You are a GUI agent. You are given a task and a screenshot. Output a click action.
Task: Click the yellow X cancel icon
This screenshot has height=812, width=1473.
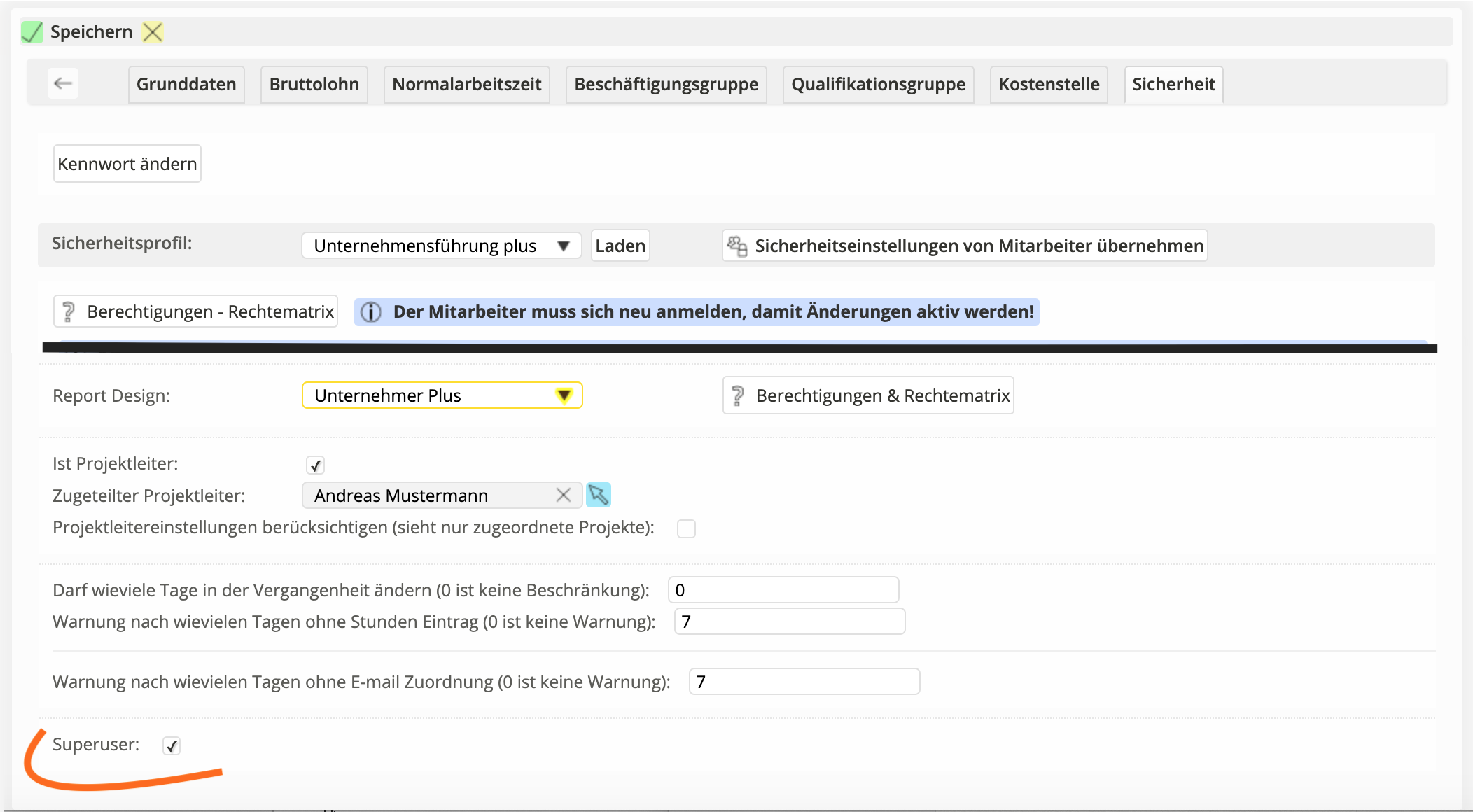tap(152, 31)
